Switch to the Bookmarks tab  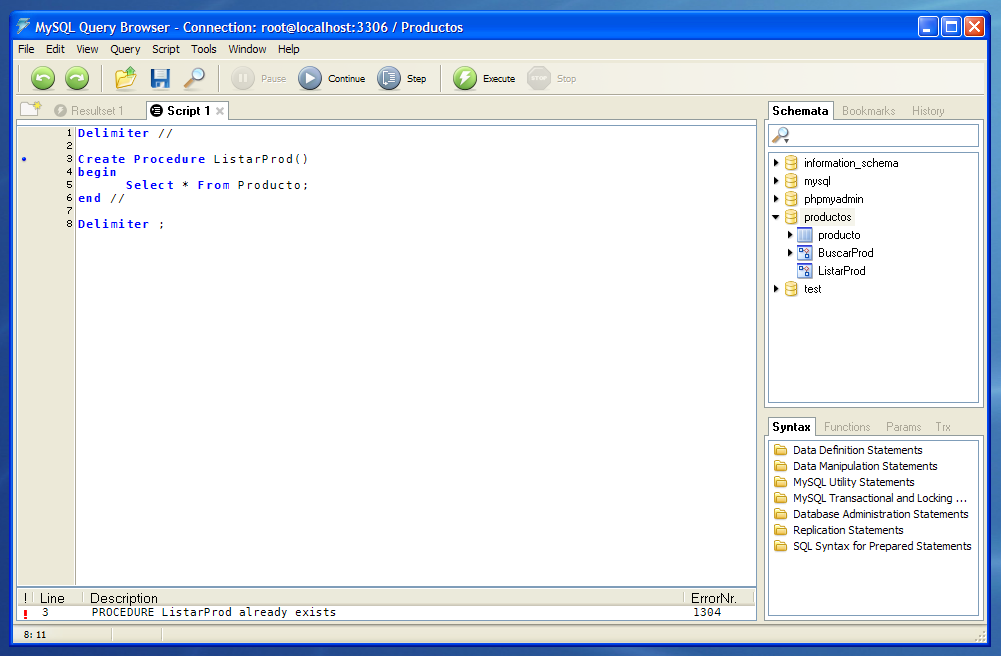868,111
